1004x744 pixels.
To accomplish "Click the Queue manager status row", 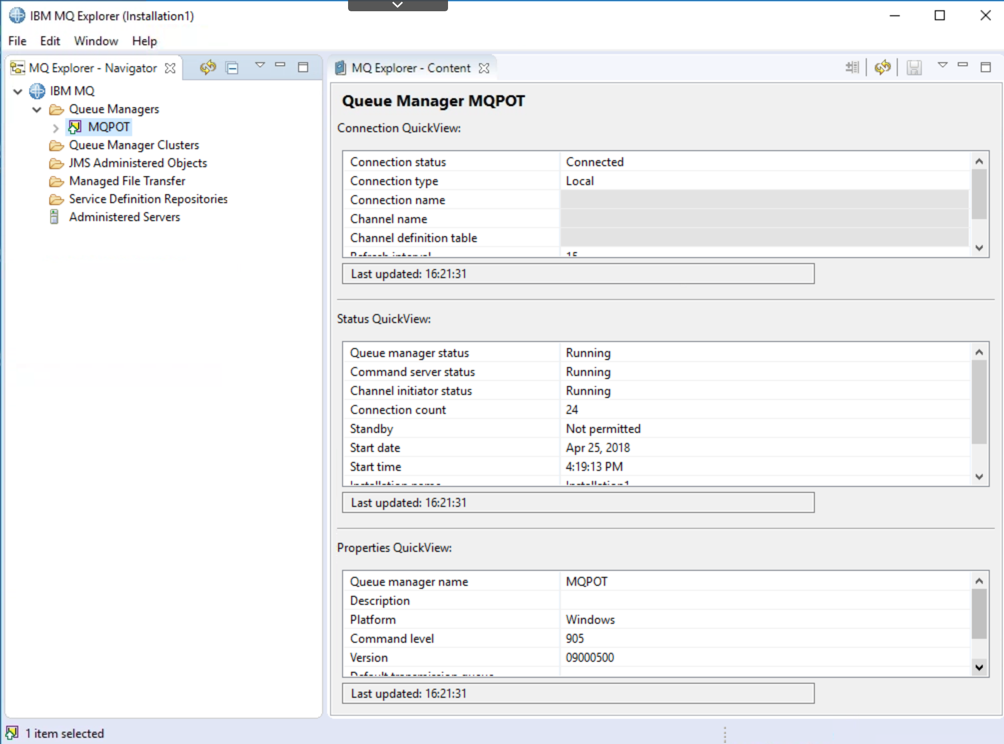I will (x=656, y=353).
